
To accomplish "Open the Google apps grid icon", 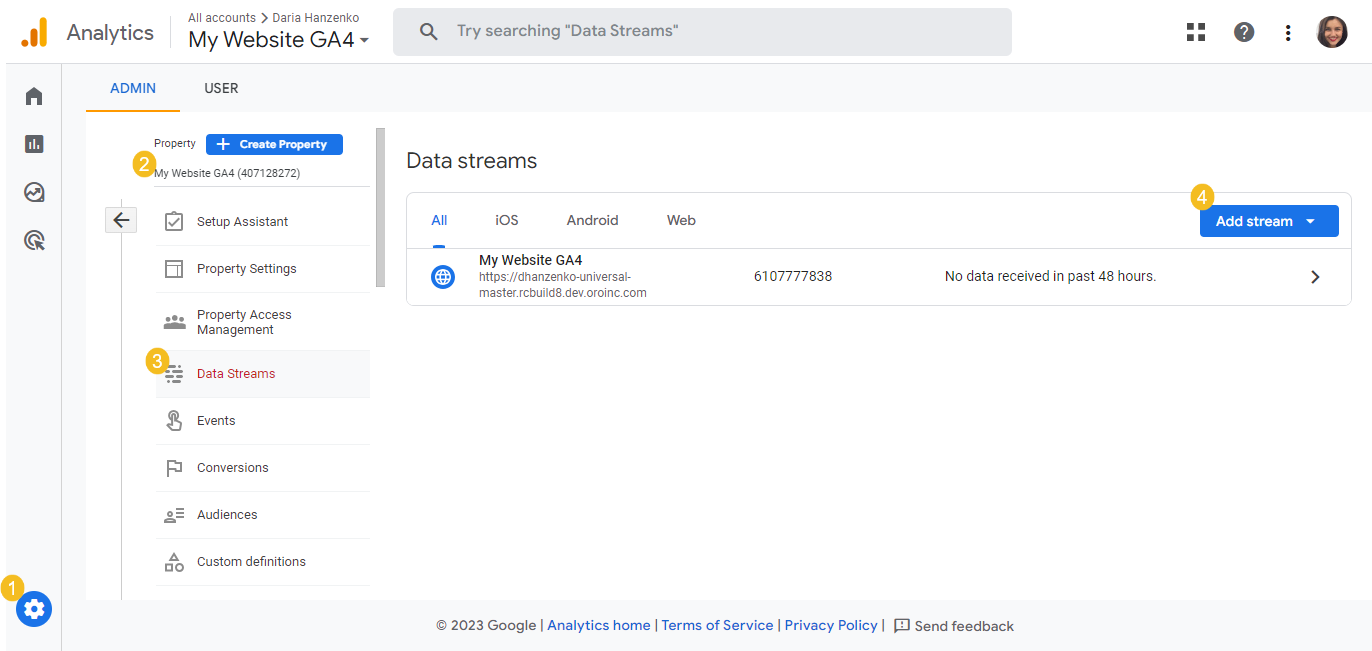I will [1196, 32].
